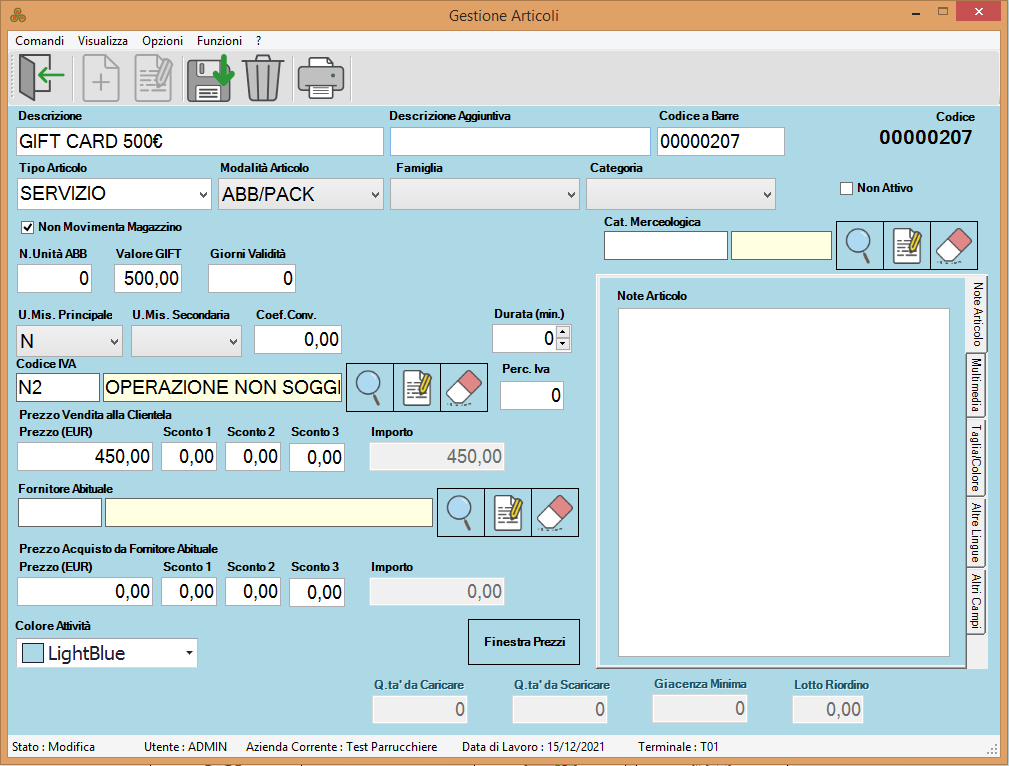Click the Descrizione Aggiuntiva text field
This screenshot has height=766, width=1009.
(519, 141)
